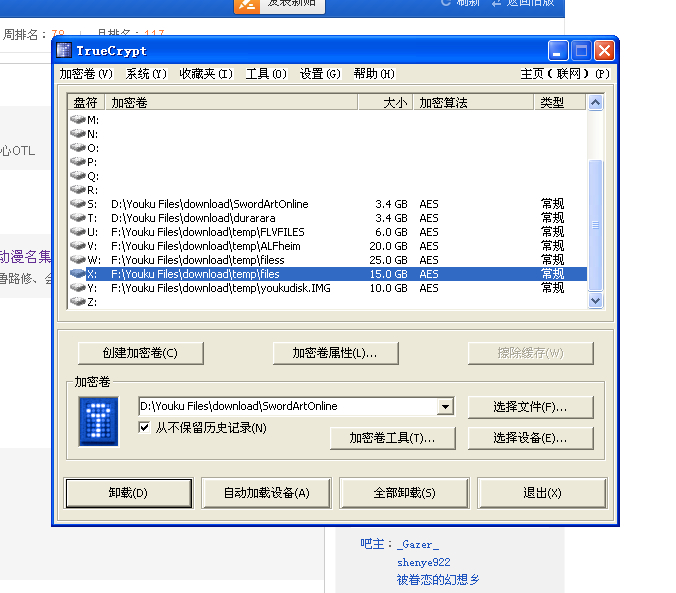Open the 主页(联网)(P) menu
Screen dimensions: 676x593
point(565,74)
